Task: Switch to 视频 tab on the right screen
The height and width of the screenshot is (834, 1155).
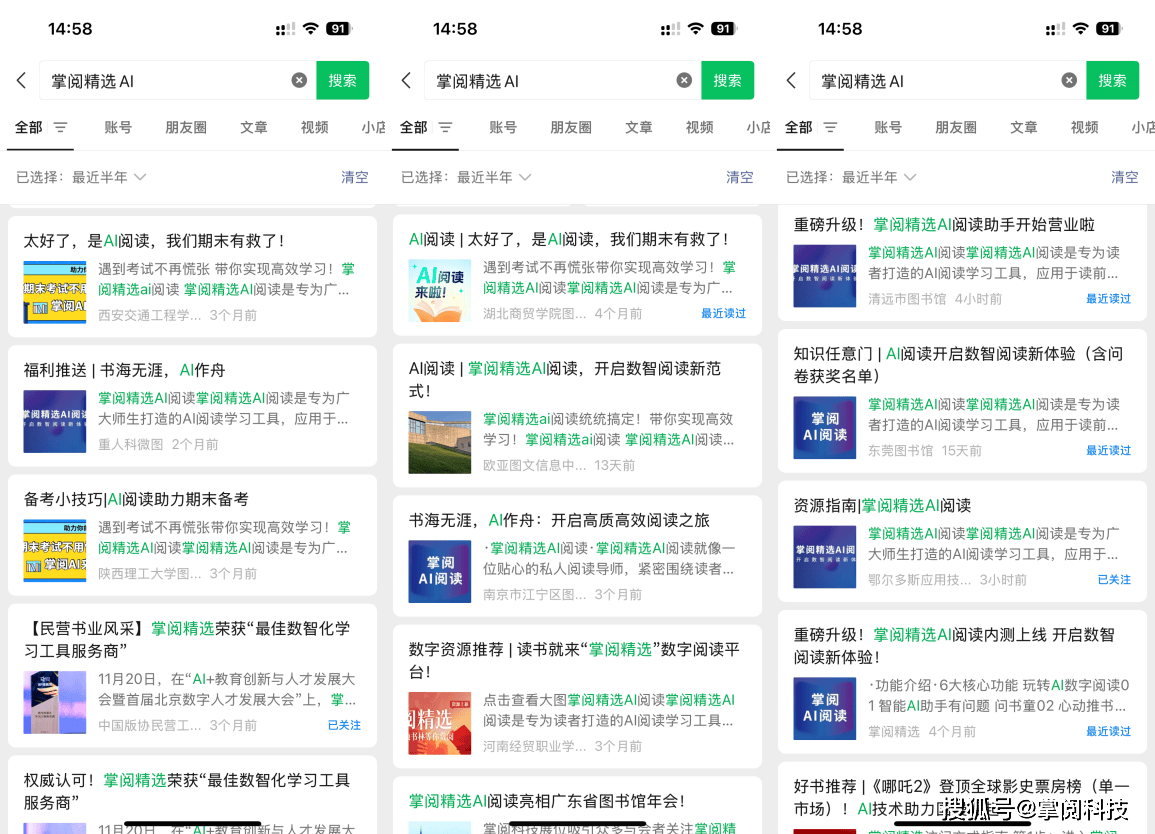Action: click(x=1084, y=127)
